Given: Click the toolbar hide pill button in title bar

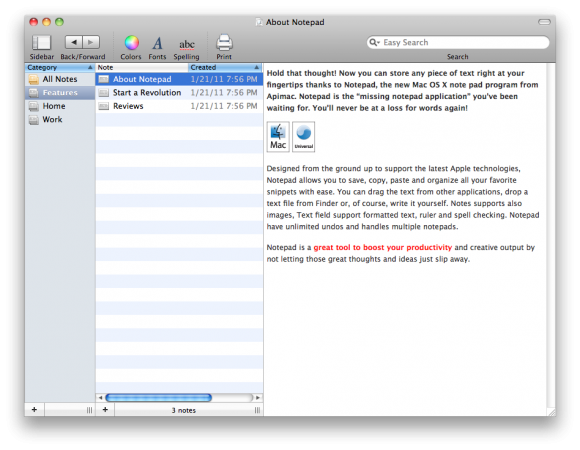Looking at the screenshot, I should point(544,22).
